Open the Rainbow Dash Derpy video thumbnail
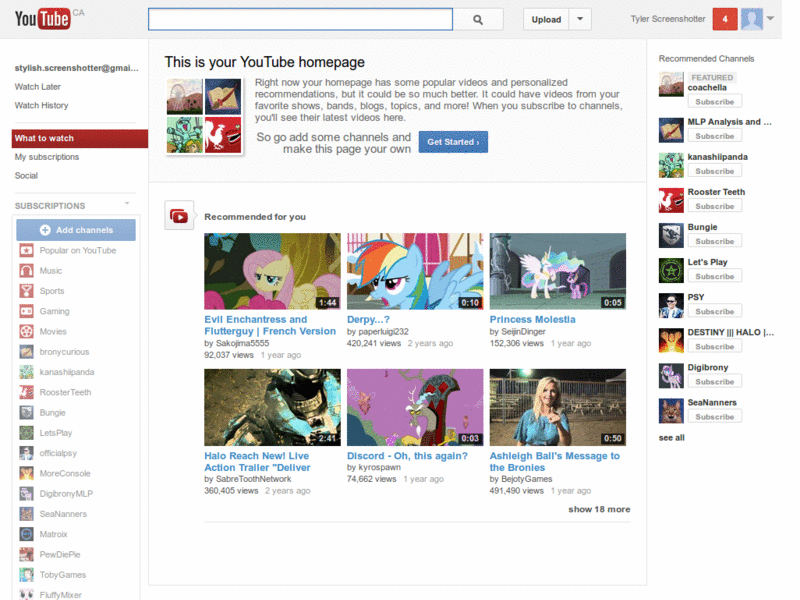The image size is (800, 600). click(x=415, y=271)
